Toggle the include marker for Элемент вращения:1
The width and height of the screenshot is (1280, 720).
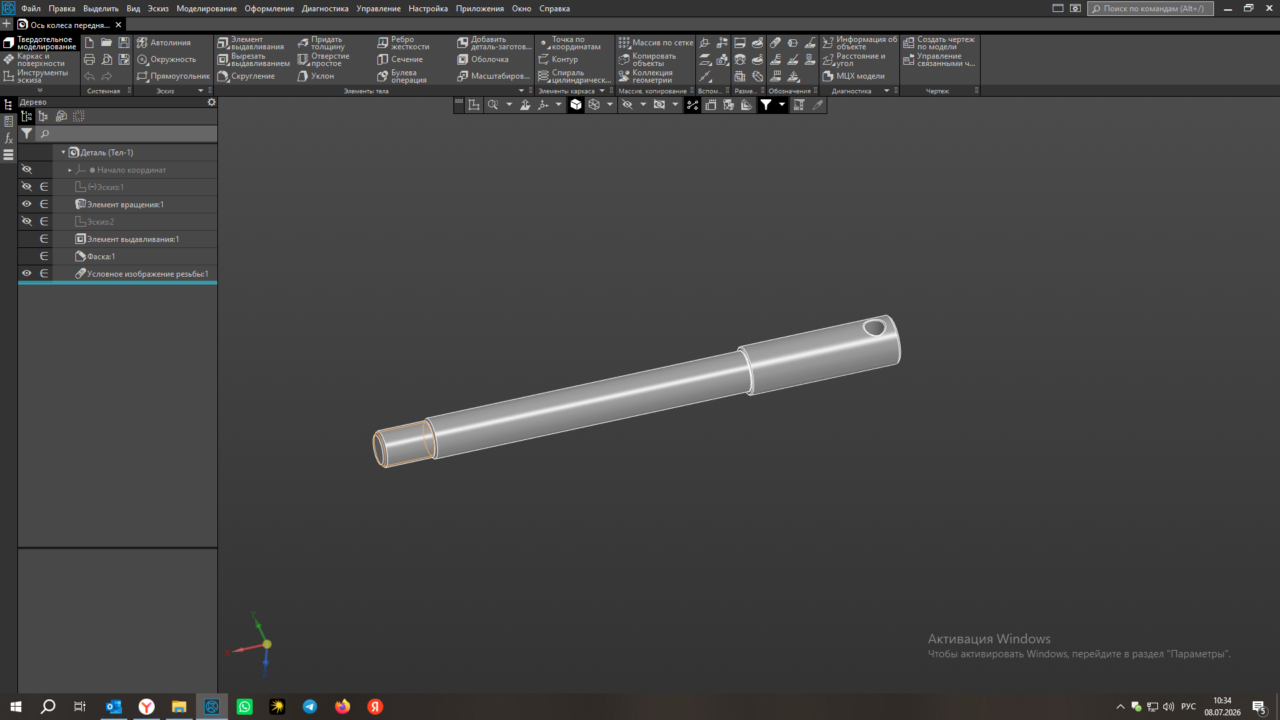(44, 204)
